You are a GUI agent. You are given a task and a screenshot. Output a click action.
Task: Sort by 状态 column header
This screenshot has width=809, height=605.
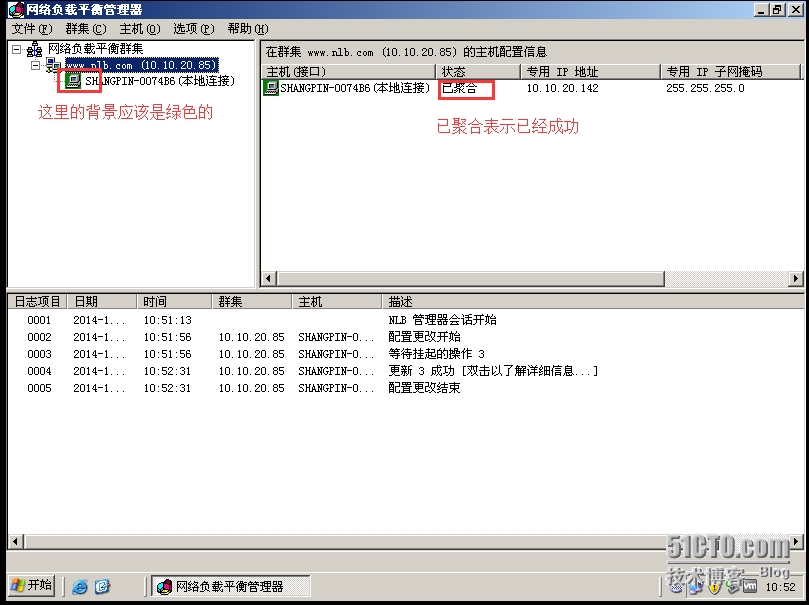[x=478, y=72]
